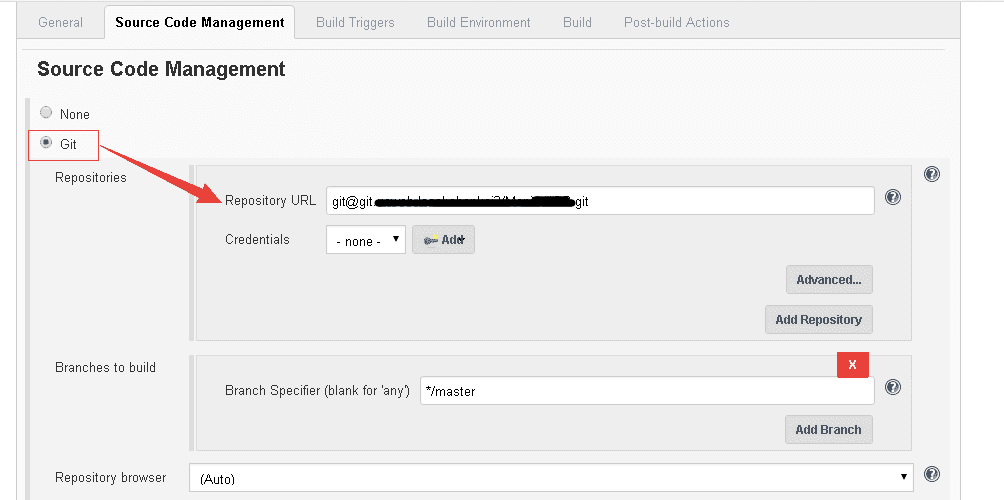1004x500 pixels.
Task: Click into the Repository URL input field
Action: 600,200
